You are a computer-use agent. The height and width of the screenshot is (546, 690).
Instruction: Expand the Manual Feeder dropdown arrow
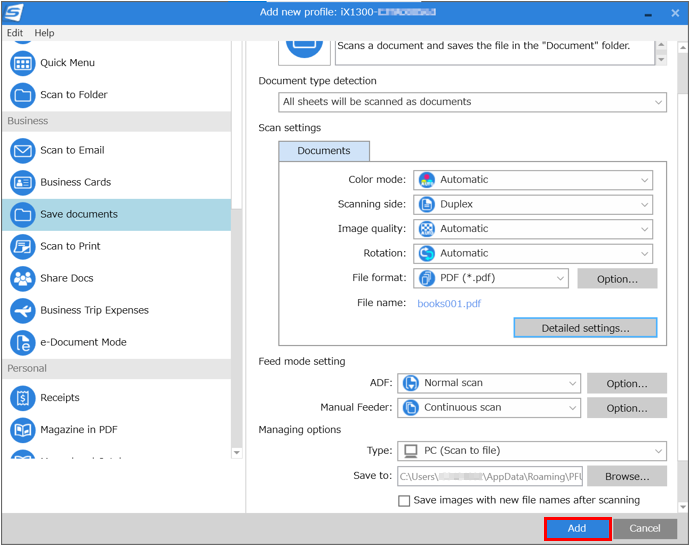point(572,408)
